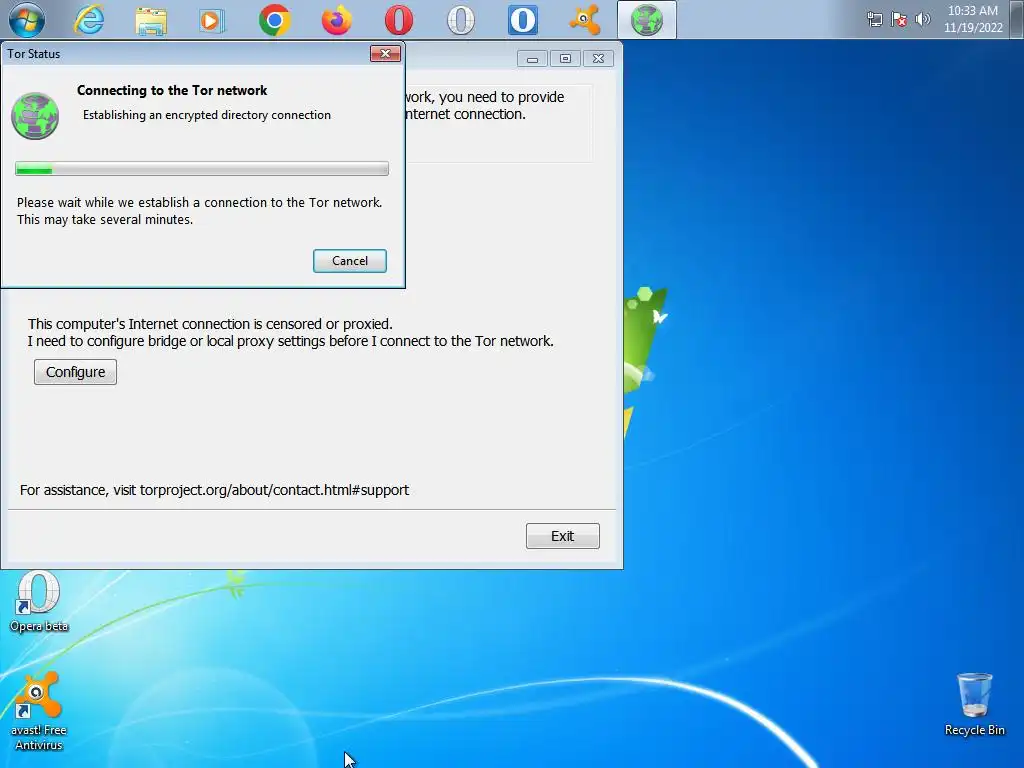Open Windows Explorer folder in taskbar
The height and width of the screenshot is (768, 1024).
(x=151, y=20)
